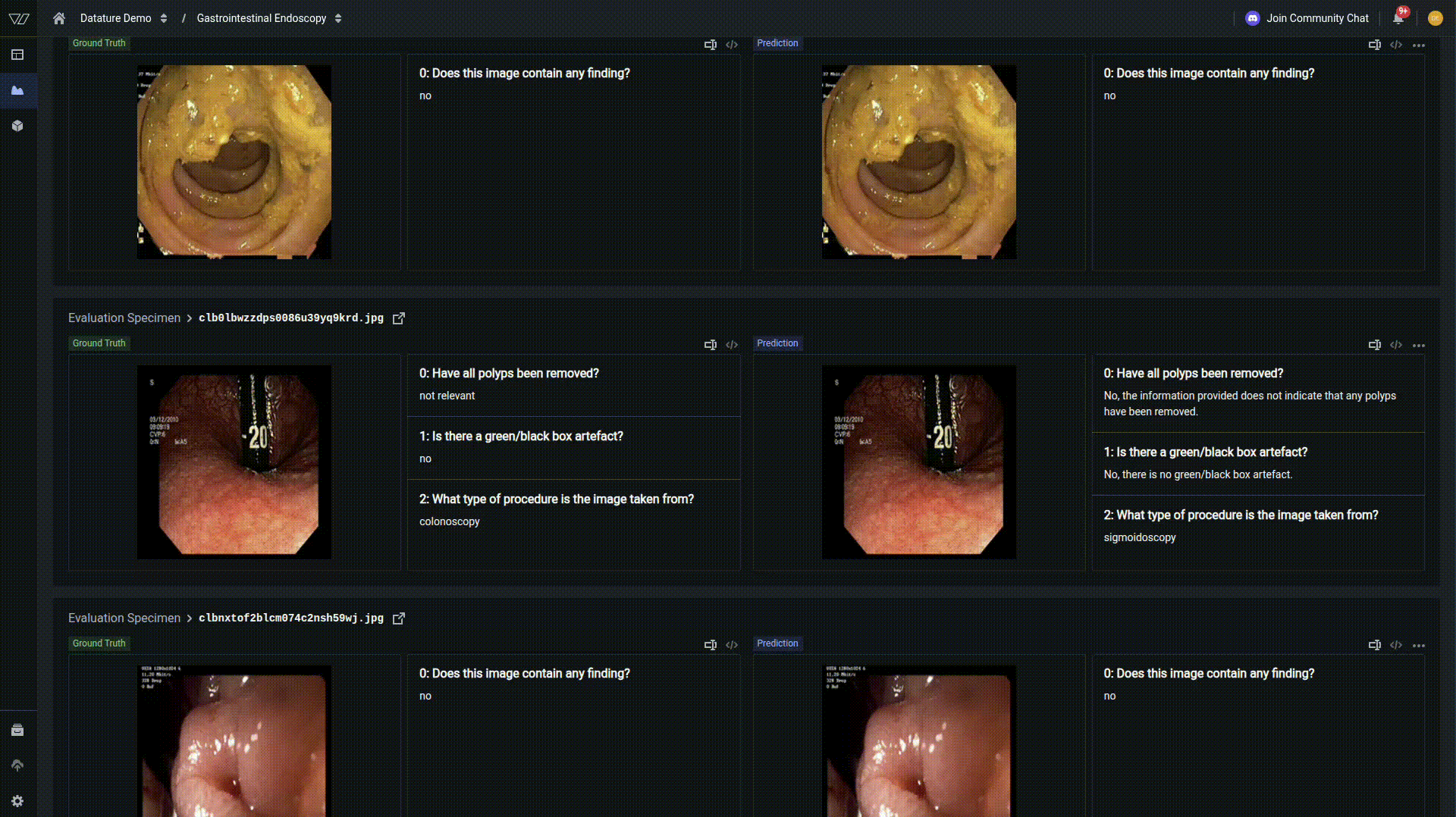Click the Evaluation Specimen label above clb0lbwzzdps
This screenshot has width=1456, height=817.
[x=124, y=318]
